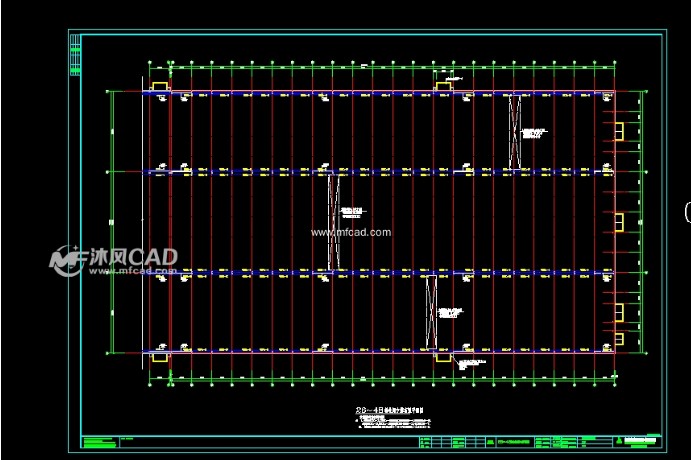Click the green text block in bottom-left frame

coord(98,441)
